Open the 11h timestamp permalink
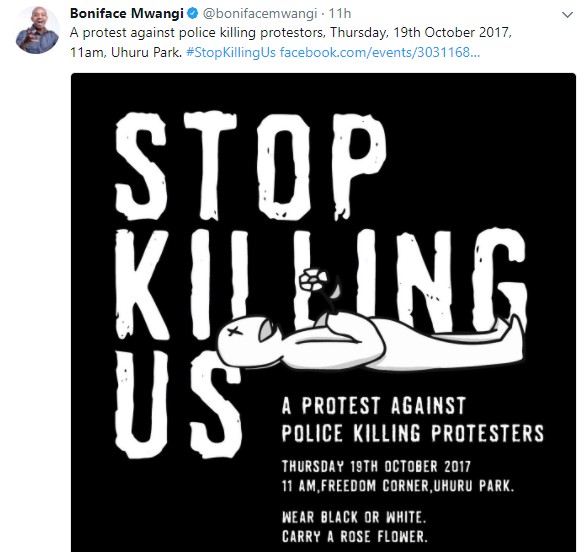Screen dimensions: 586x552 coord(340,14)
